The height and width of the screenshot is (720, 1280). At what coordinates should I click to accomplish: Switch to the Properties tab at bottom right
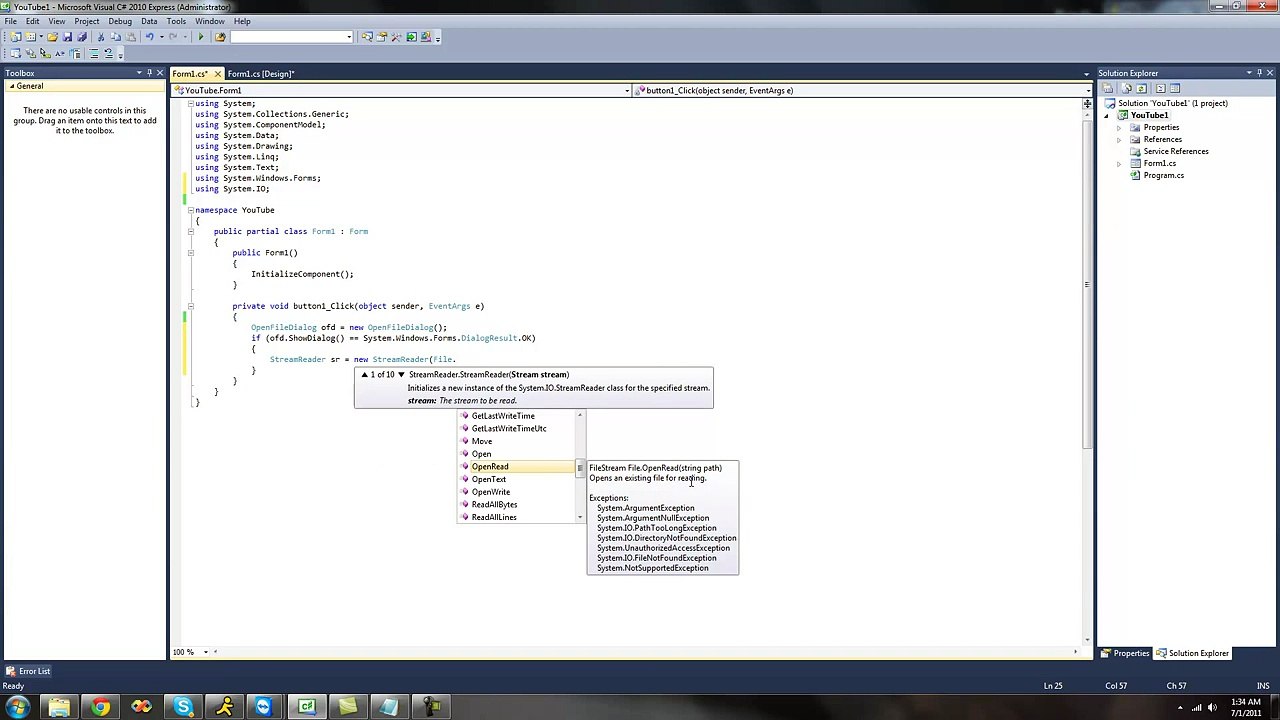click(1125, 653)
